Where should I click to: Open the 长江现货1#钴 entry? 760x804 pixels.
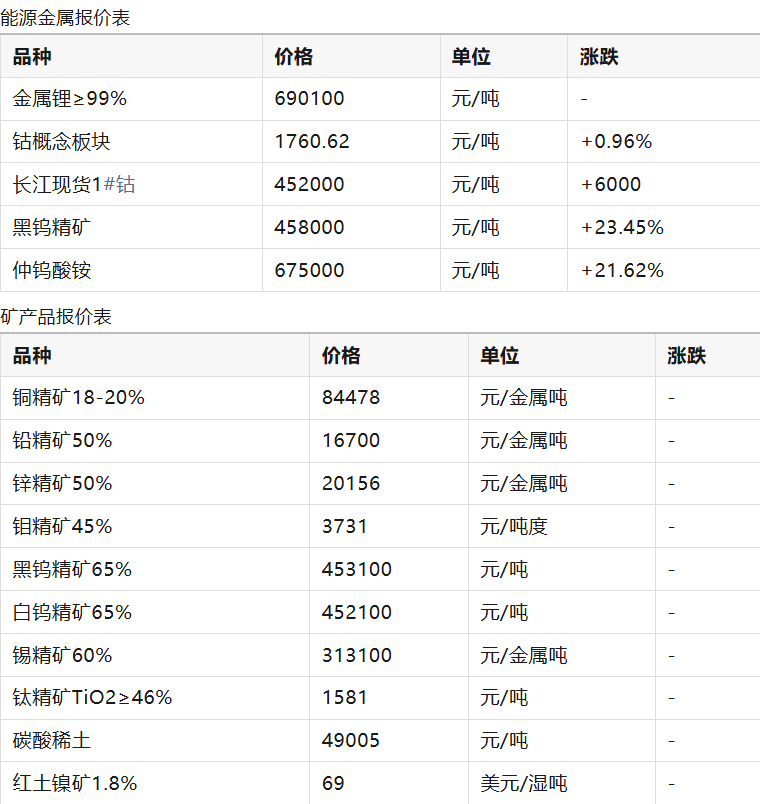pos(74,185)
